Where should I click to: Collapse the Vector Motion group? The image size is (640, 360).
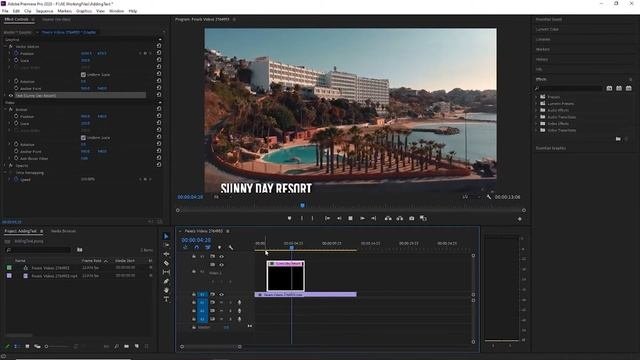point(6,47)
